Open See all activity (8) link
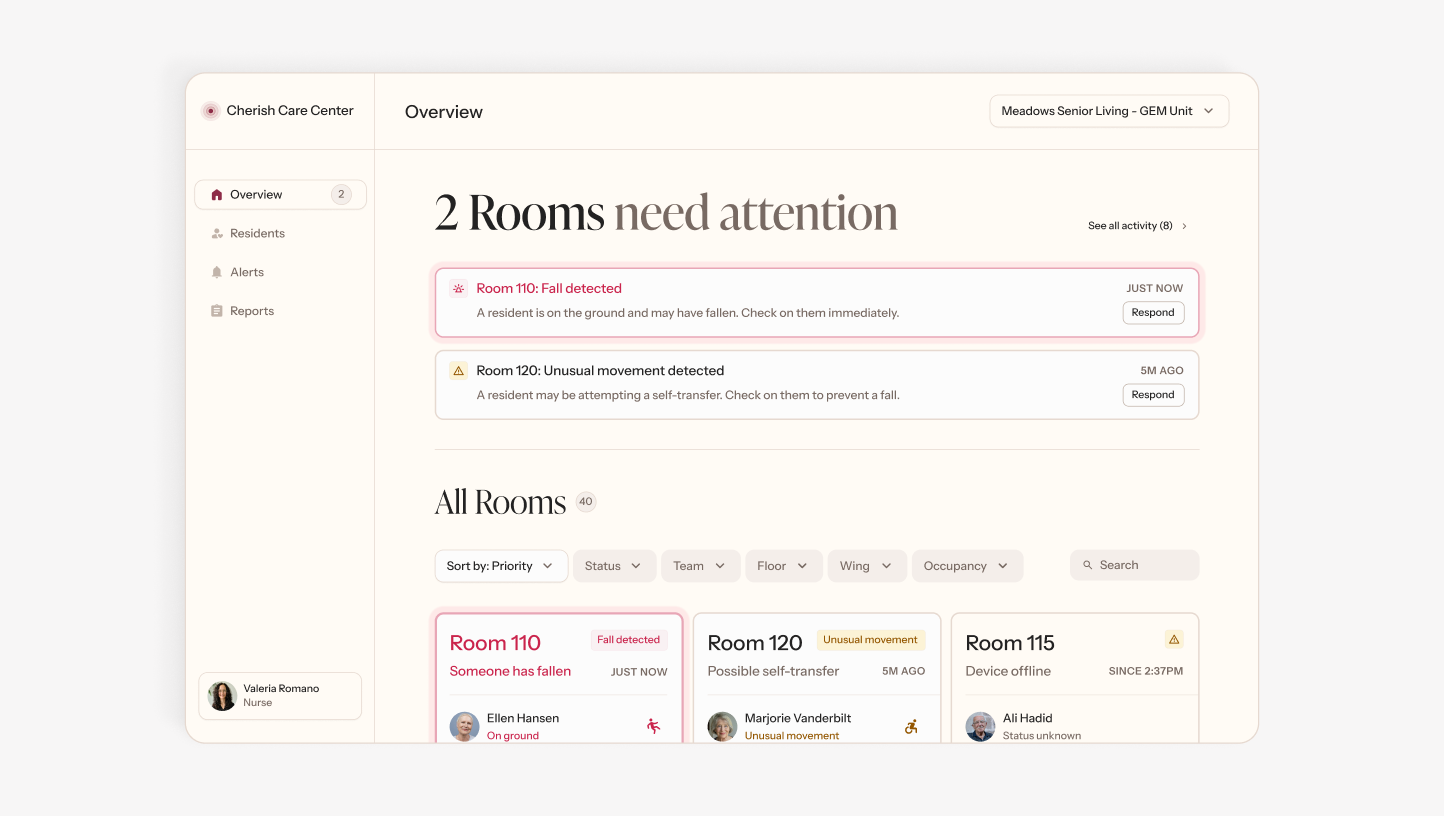The height and width of the screenshot is (816, 1444). (x=1130, y=226)
